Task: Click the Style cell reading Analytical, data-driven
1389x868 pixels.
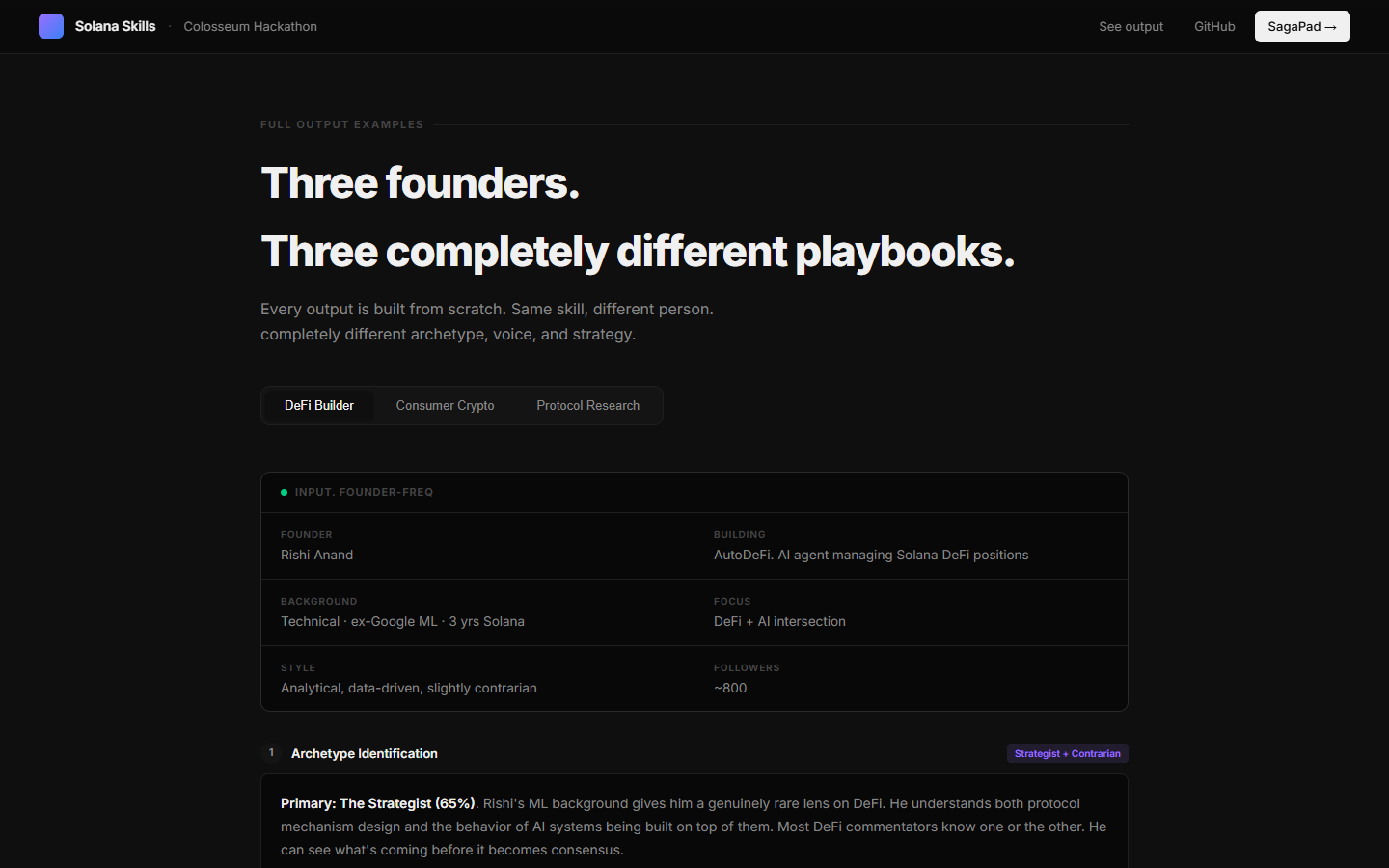Action: click(x=408, y=688)
